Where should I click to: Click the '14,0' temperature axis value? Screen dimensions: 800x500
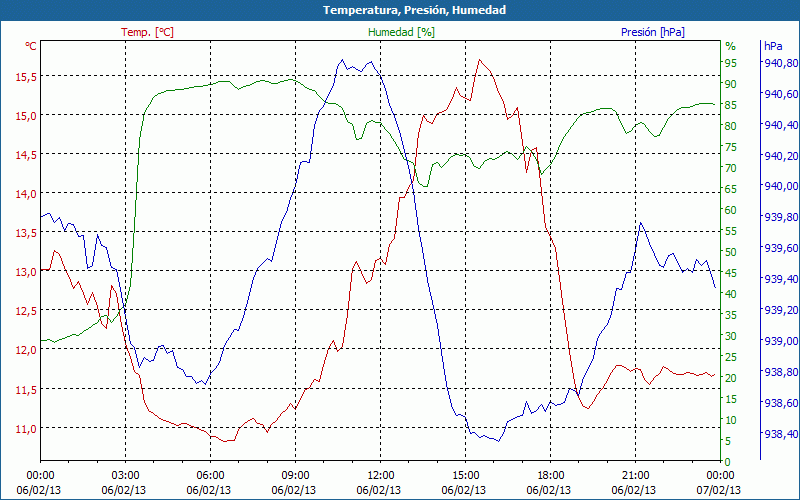(26, 194)
